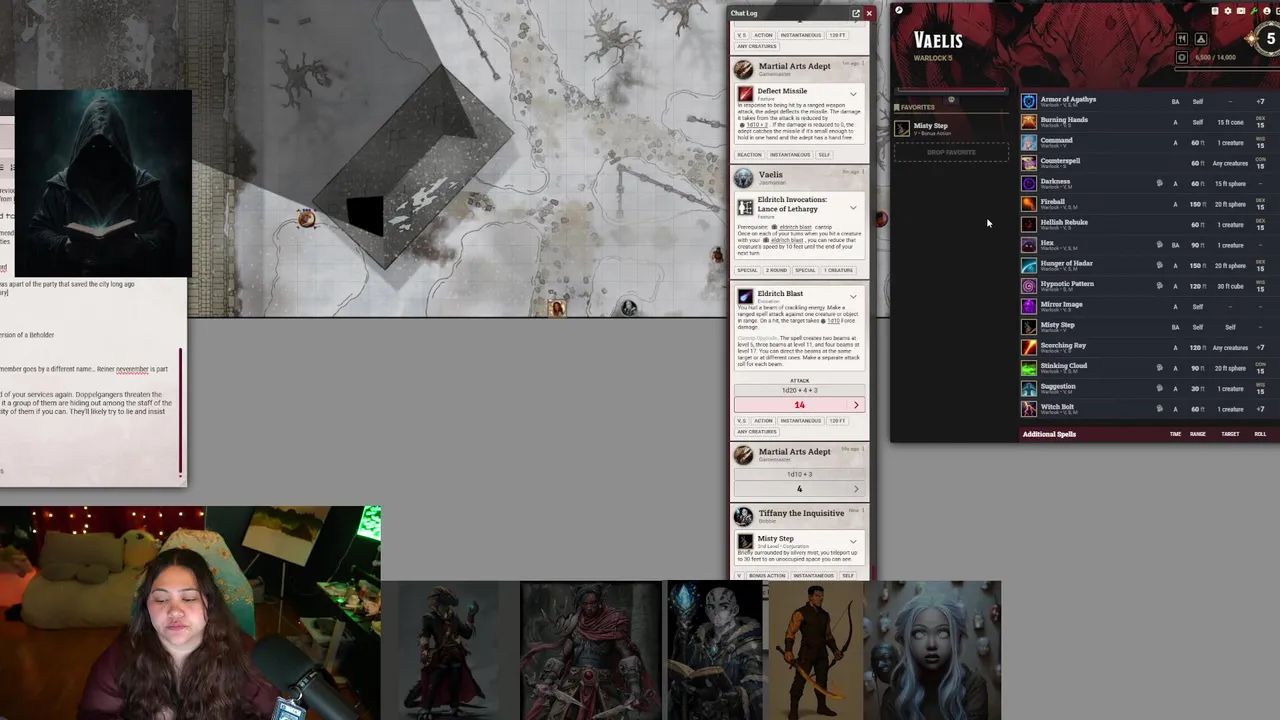Viewport: 1280px width, 720px height.
Task: Toggle concentration icon on Hunger of Hadar row
Action: tap(1159, 265)
